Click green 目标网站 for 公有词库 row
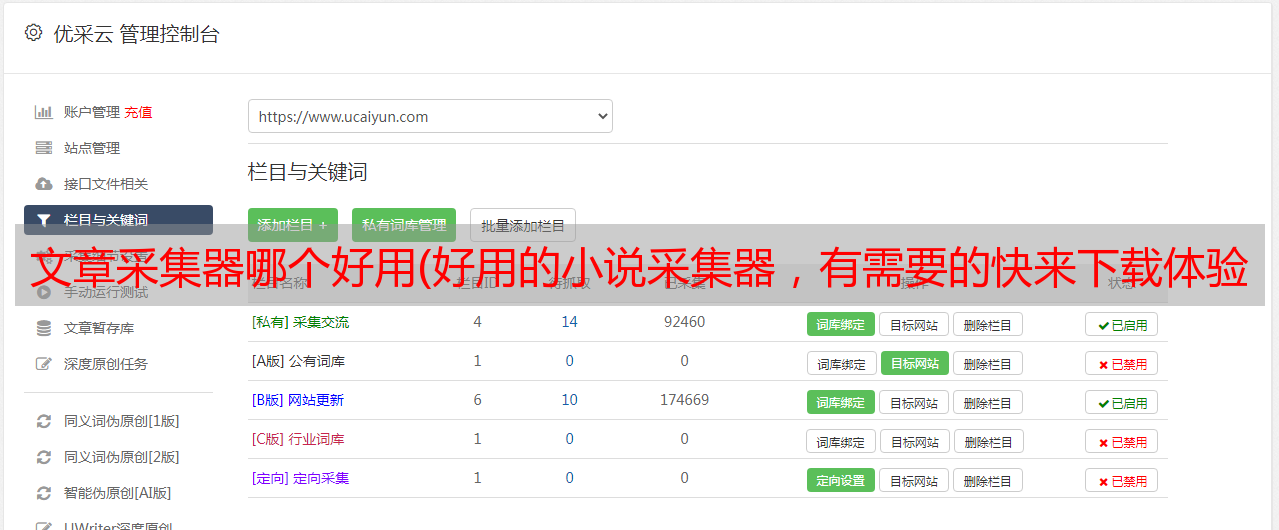Image resolution: width=1279 pixels, height=530 pixels. (914, 363)
